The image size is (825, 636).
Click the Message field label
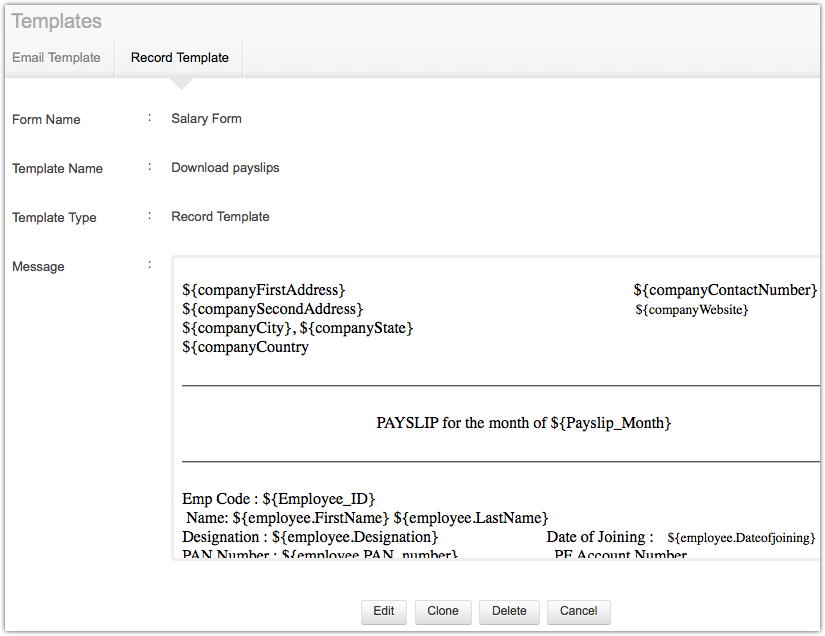pyautogui.click(x=38, y=267)
